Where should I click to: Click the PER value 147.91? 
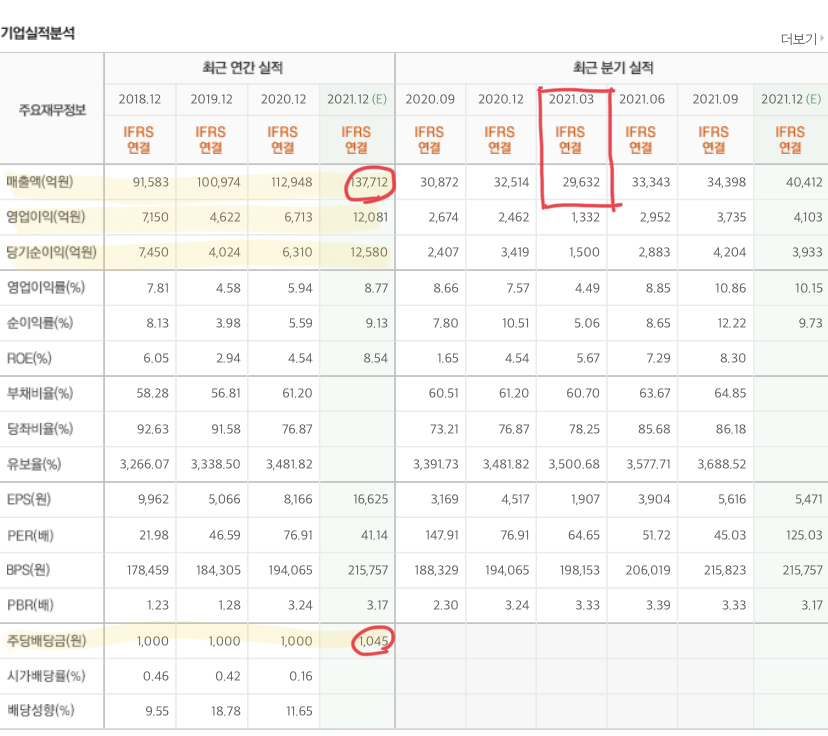click(x=442, y=535)
